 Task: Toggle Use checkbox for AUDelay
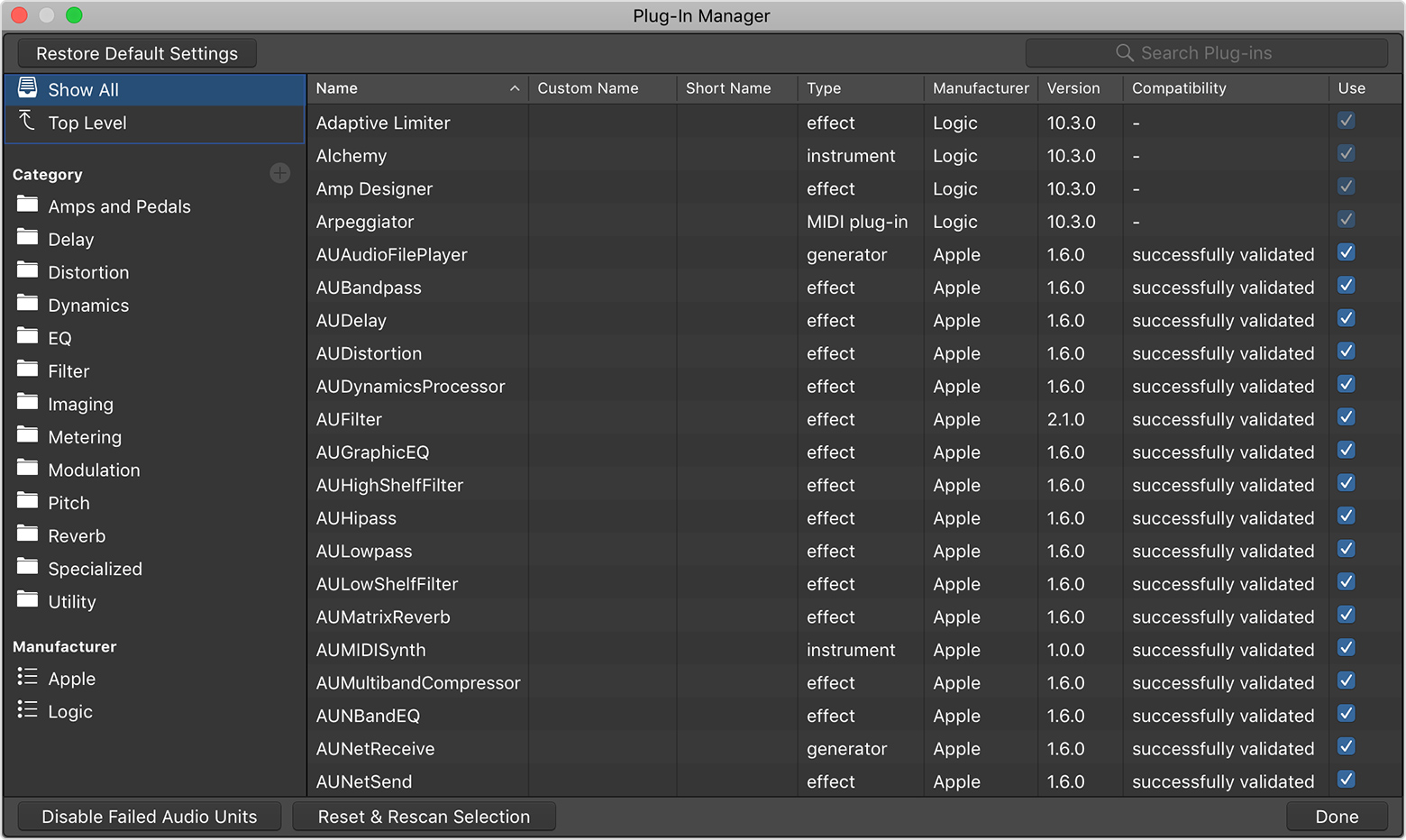click(1347, 318)
